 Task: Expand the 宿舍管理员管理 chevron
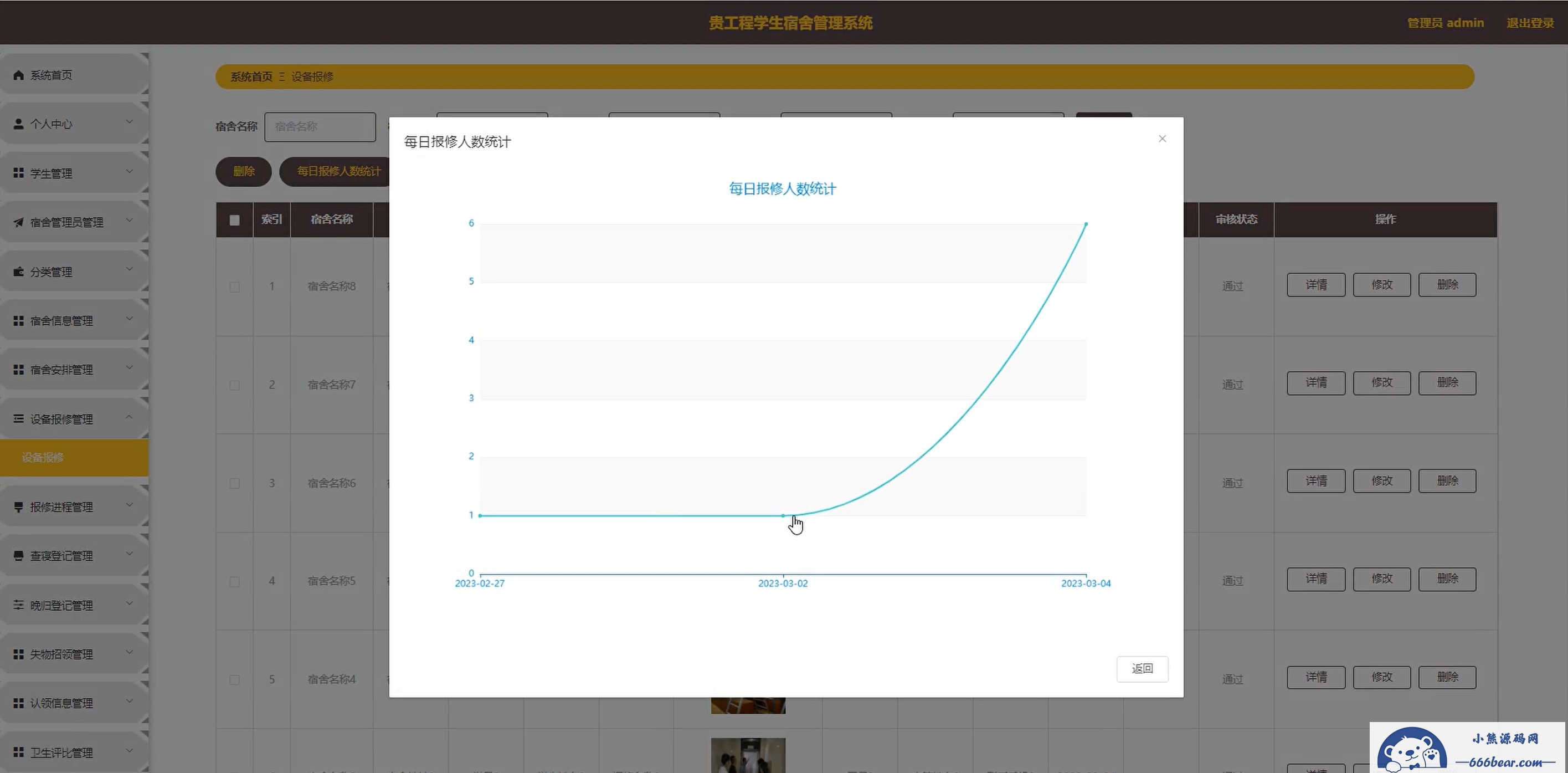click(129, 220)
